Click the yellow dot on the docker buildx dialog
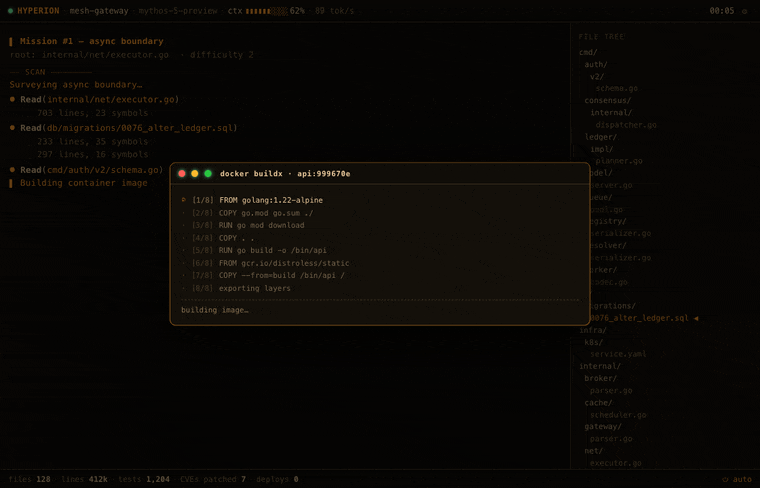760x488 pixels. click(x=195, y=173)
